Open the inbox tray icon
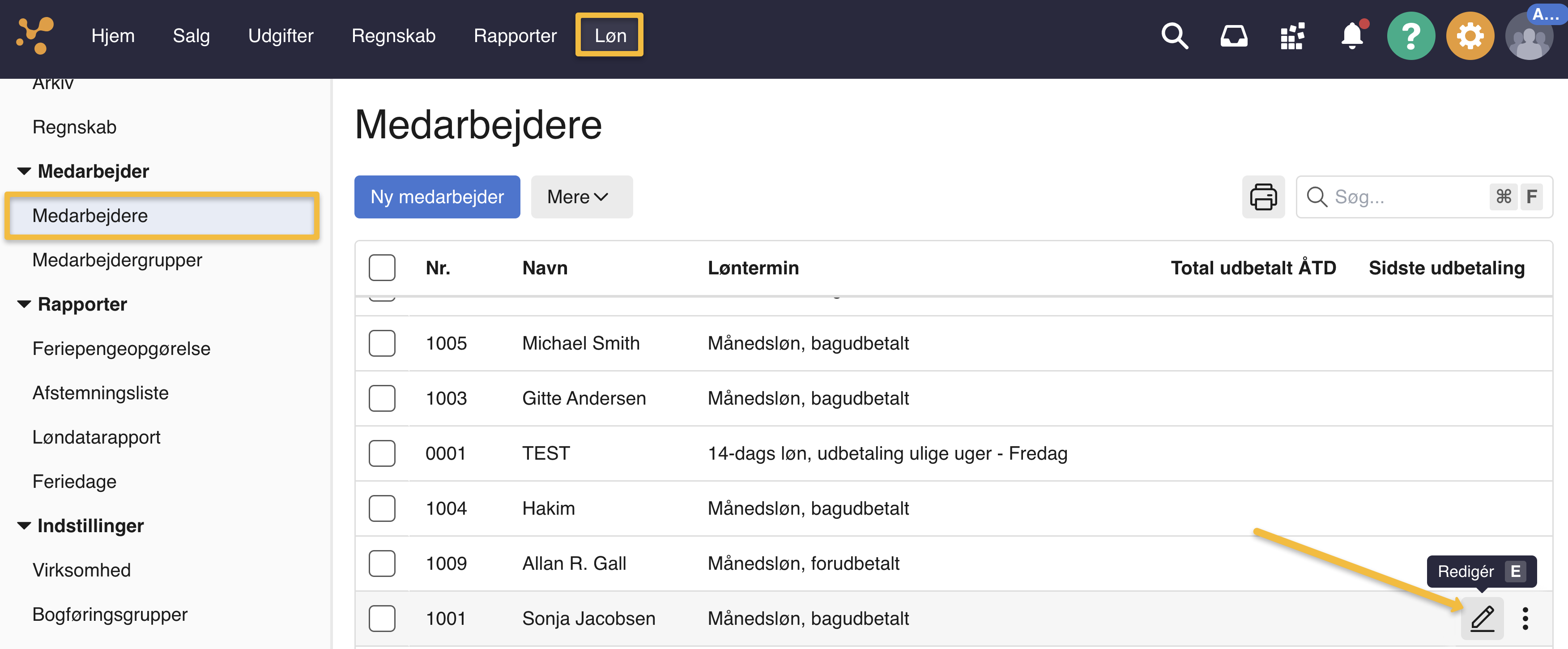This screenshot has width=1568, height=649. tap(1233, 36)
